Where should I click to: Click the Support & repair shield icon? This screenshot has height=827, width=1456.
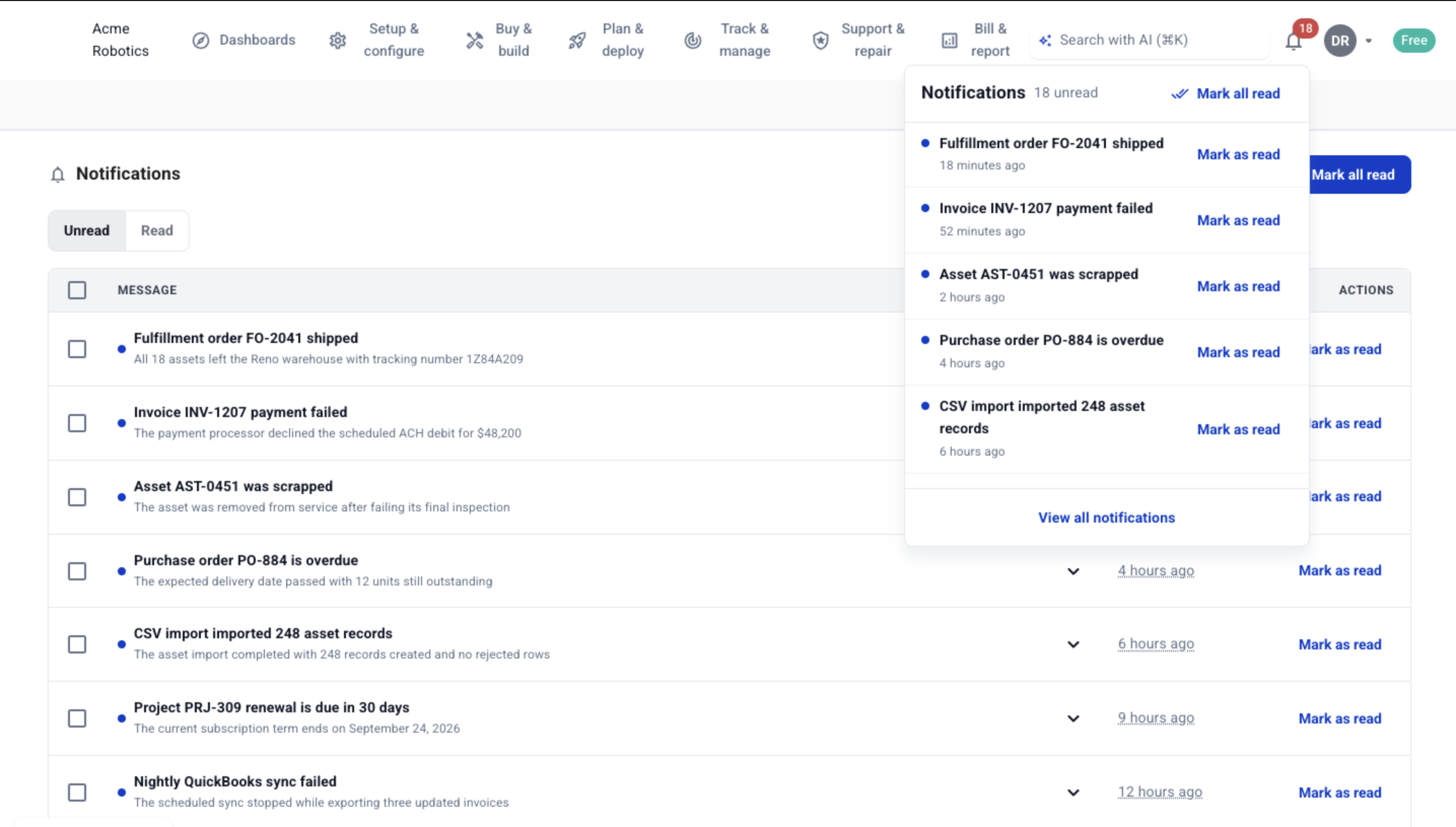820,40
